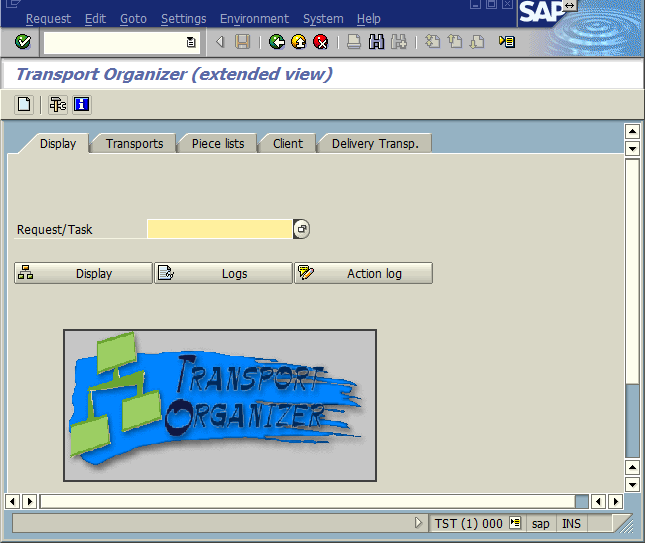Switch to the Piece lists tab
The image size is (645, 543).
click(218, 144)
